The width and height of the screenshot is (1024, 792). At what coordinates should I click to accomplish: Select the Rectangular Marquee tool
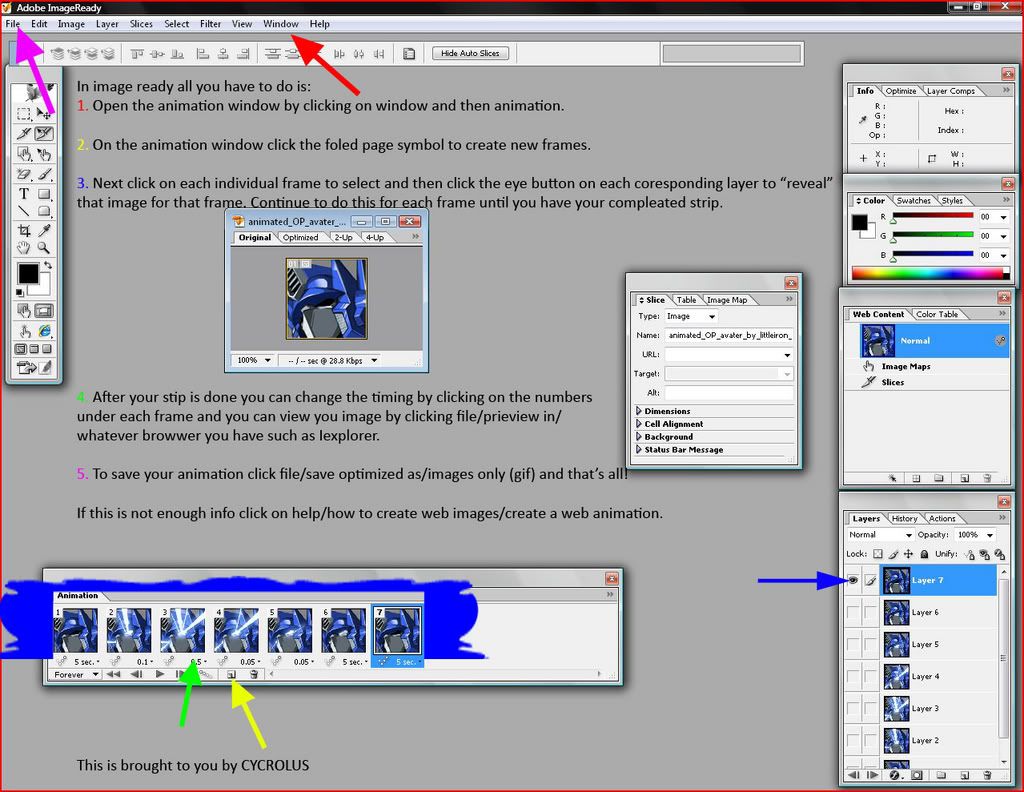(x=24, y=114)
